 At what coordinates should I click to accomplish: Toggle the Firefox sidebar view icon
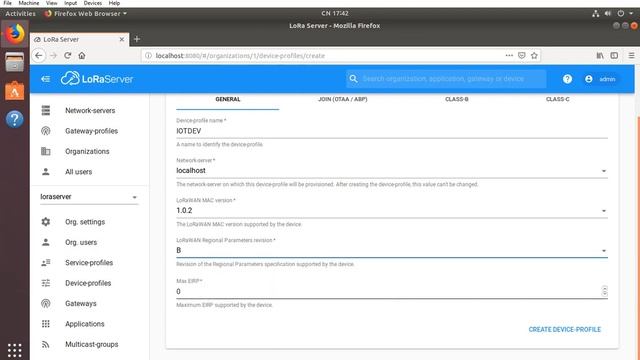(614, 56)
